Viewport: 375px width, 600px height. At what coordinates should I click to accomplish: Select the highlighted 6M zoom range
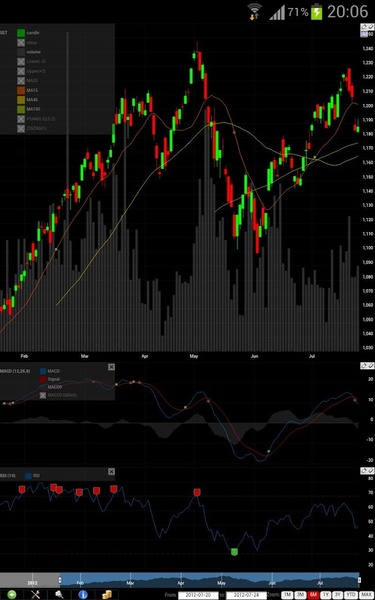point(313,595)
